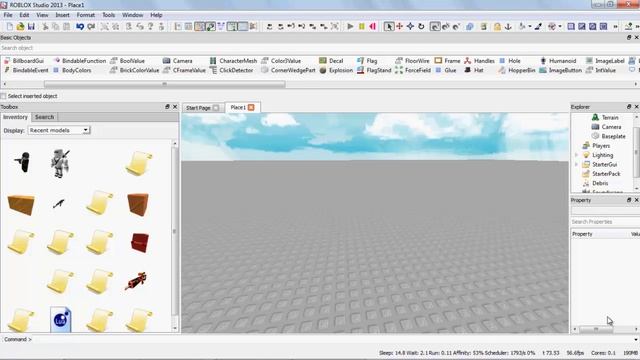Choose the Rotate tool

pyautogui.click(x=421, y=27)
